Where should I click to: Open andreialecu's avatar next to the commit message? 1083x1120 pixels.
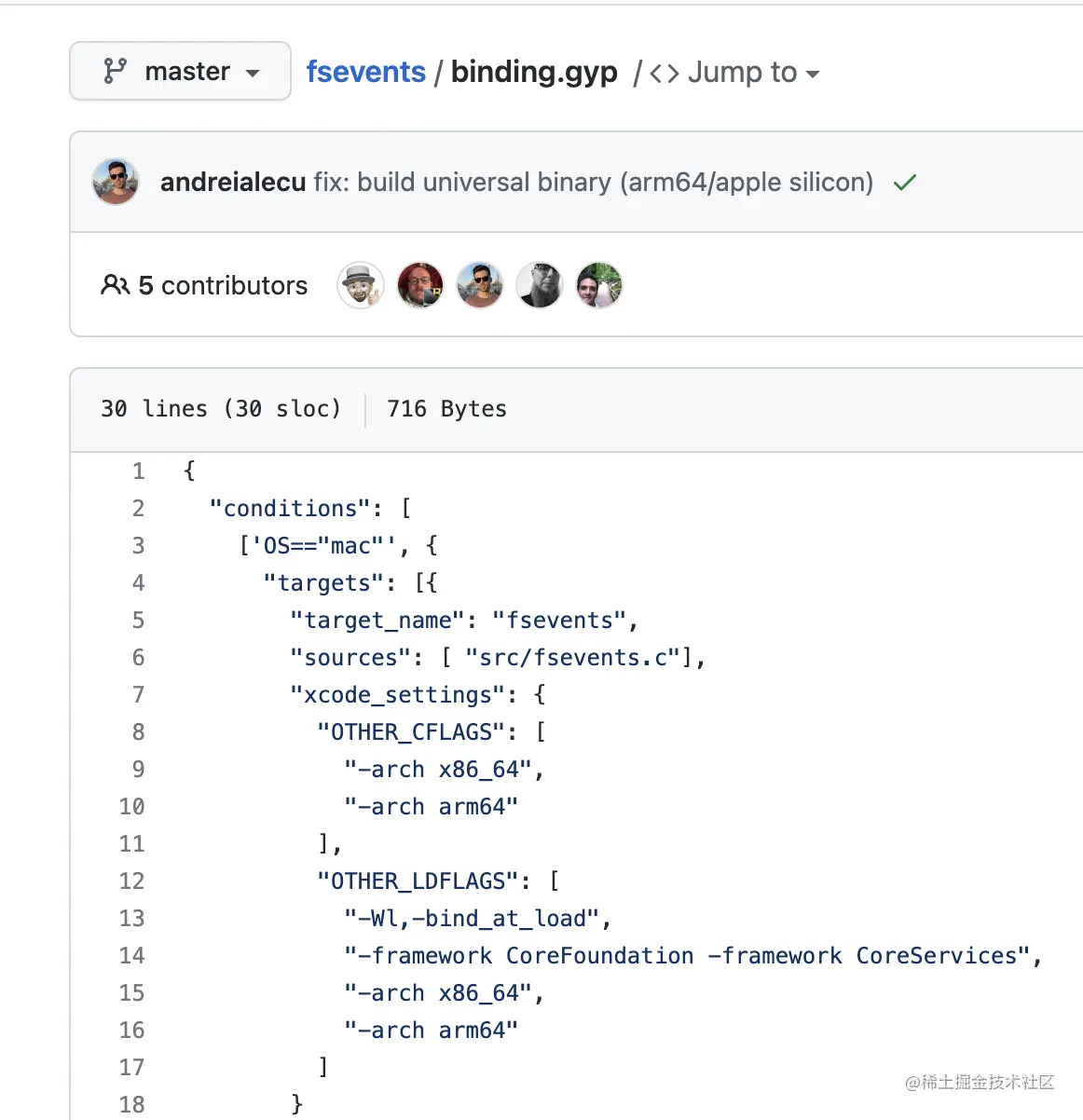point(116,182)
